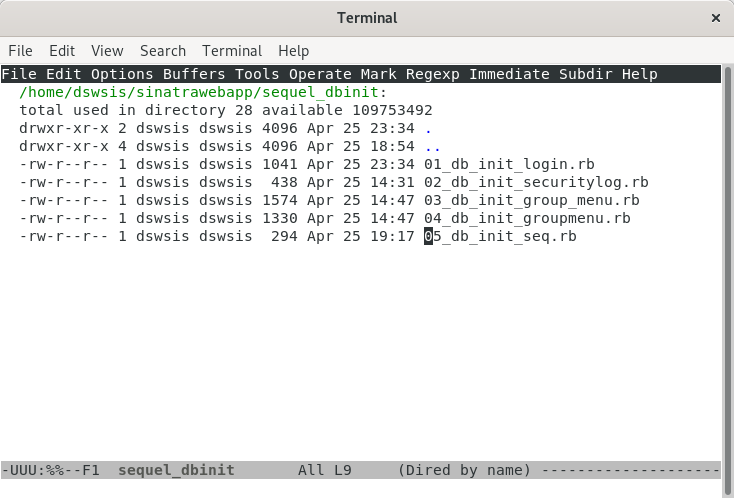Image resolution: width=734 pixels, height=498 pixels.
Task: Open Emacs Immediate menu
Action: pos(509,74)
